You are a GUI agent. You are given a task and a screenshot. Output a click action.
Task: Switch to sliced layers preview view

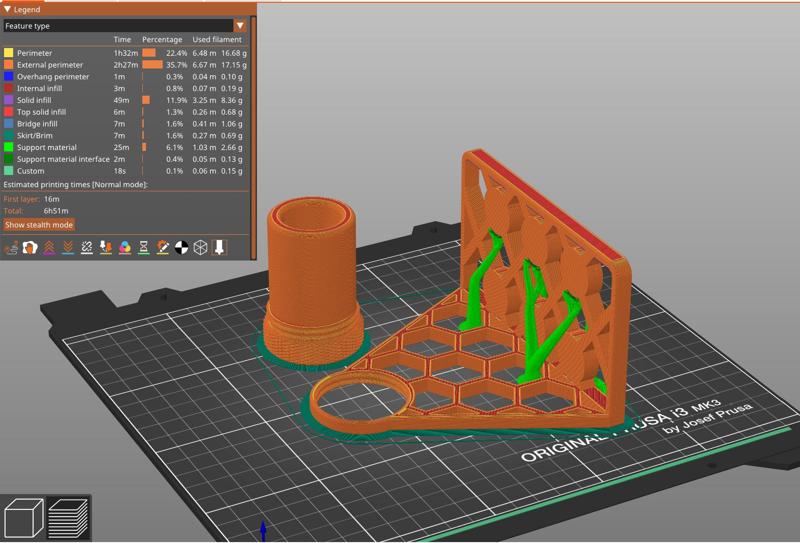coord(68,518)
